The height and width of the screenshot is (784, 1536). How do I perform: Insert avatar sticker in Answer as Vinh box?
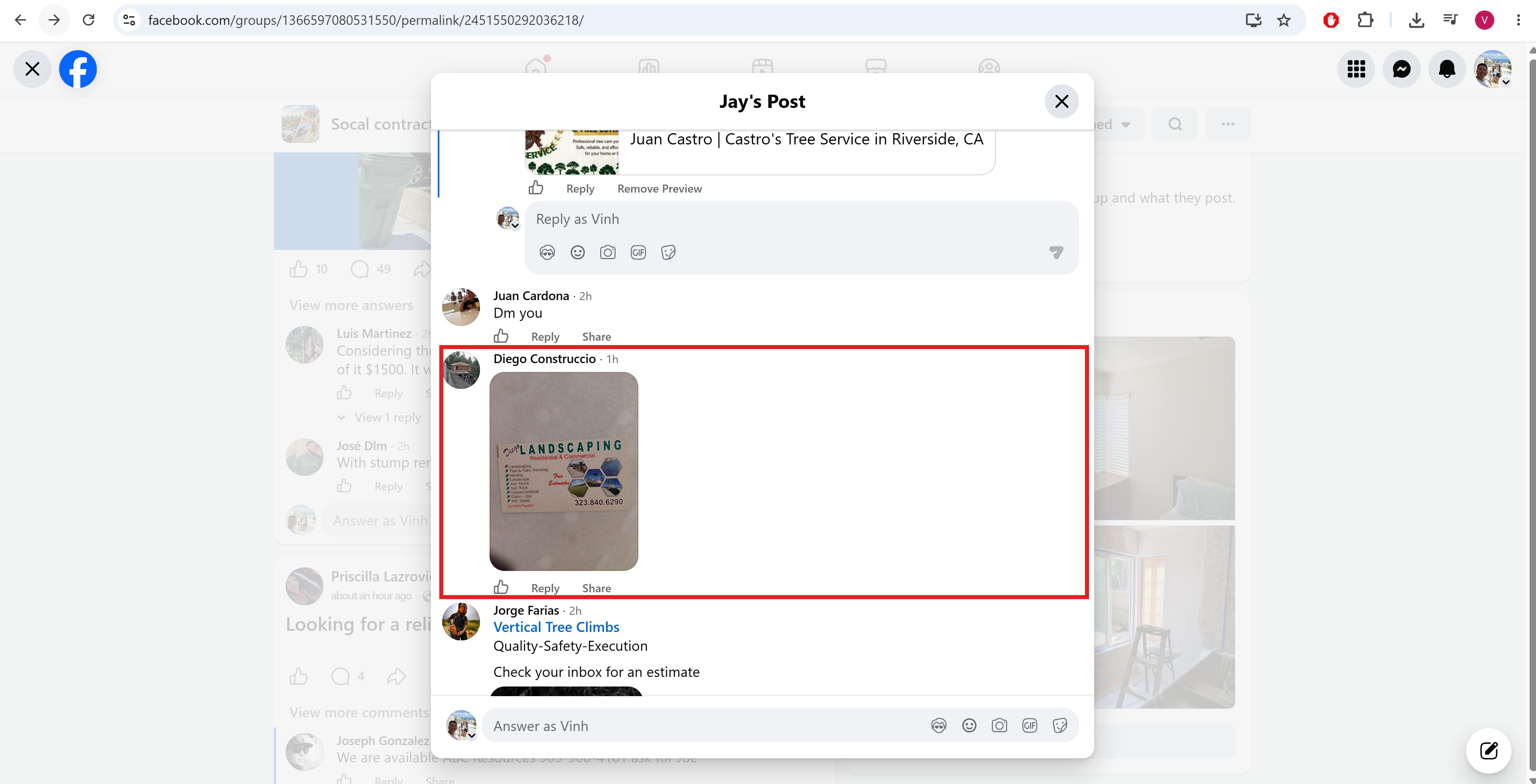click(939, 725)
